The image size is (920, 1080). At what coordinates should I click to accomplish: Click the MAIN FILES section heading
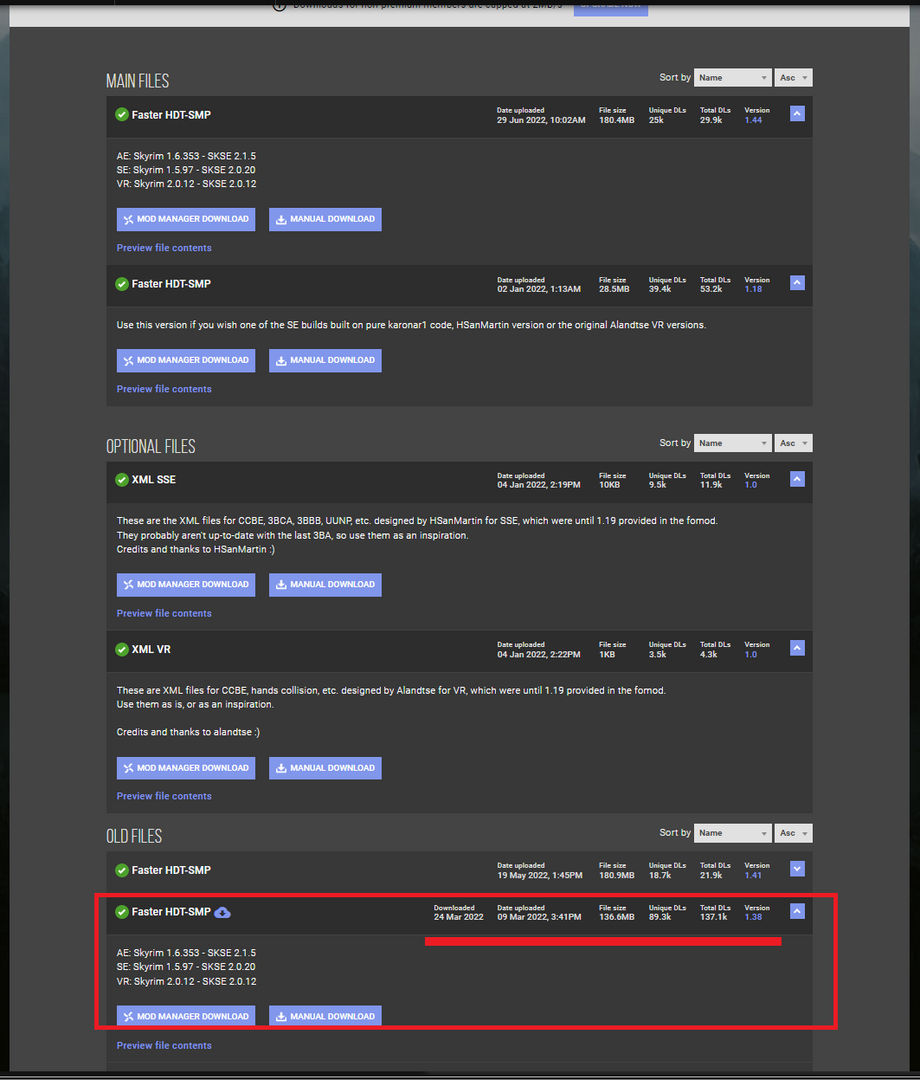click(138, 81)
